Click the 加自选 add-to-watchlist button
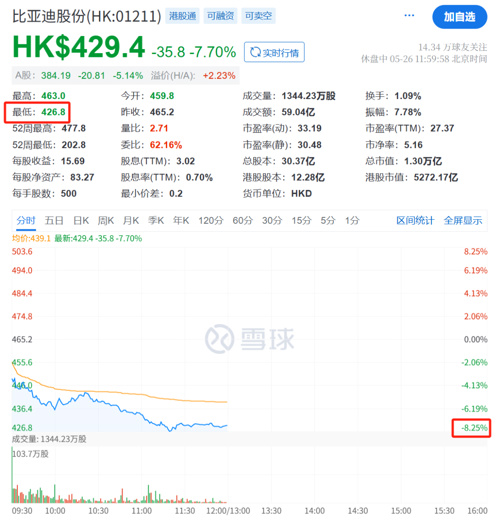 click(x=460, y=17)
